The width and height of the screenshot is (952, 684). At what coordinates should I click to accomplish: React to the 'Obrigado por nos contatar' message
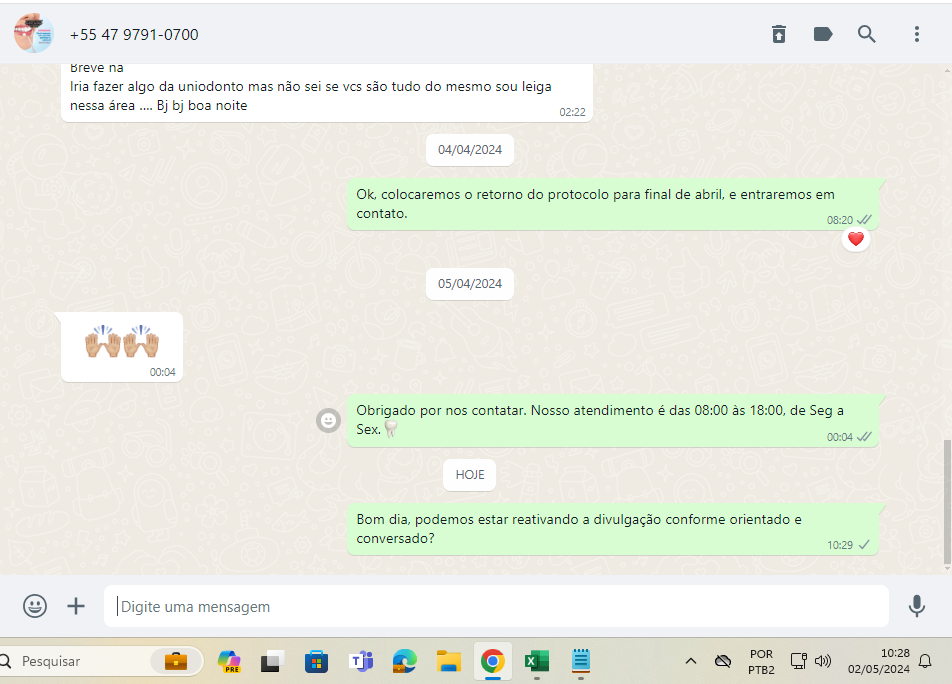[328, 420]
